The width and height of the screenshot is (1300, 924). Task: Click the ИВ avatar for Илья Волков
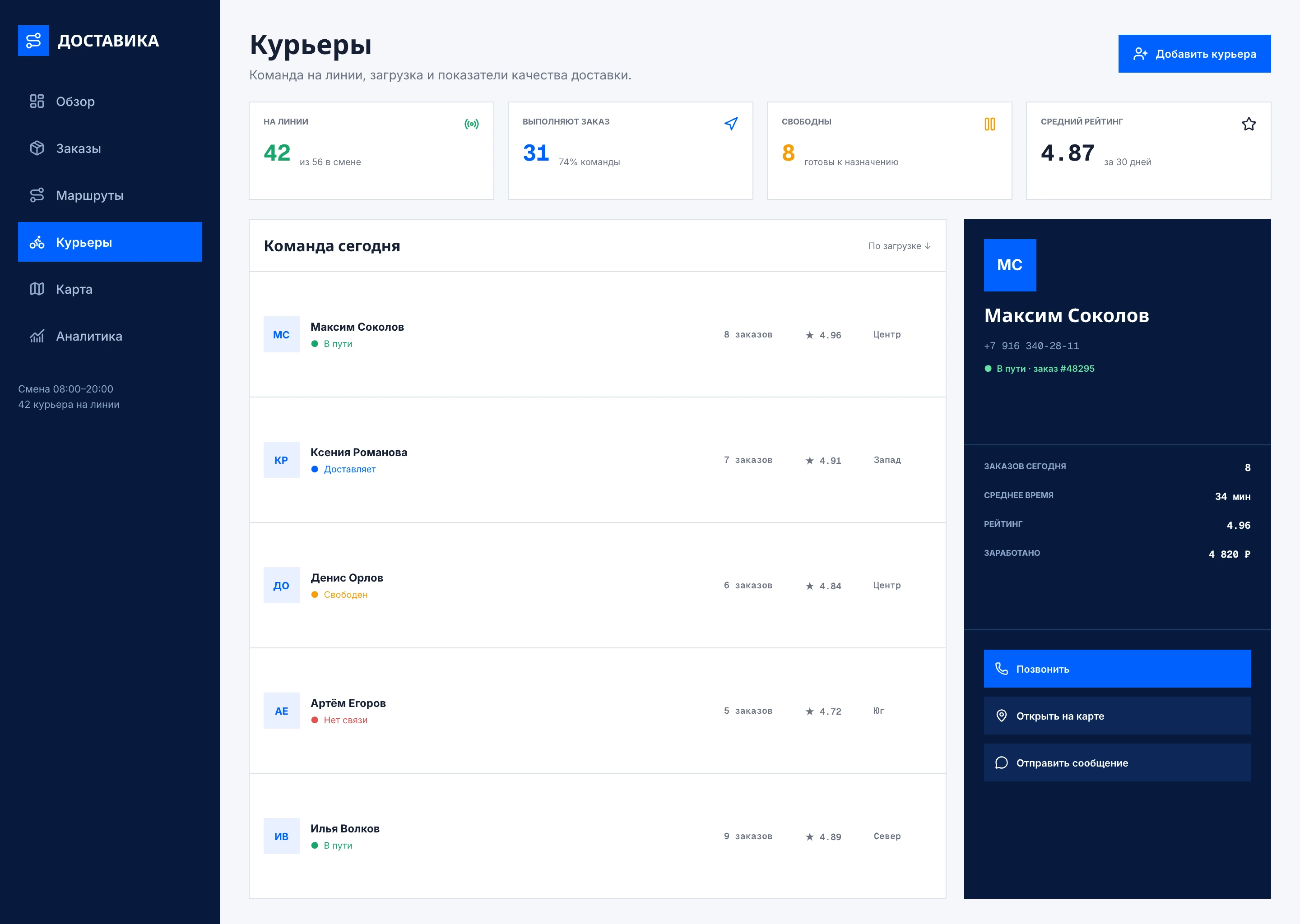(282, 836)
